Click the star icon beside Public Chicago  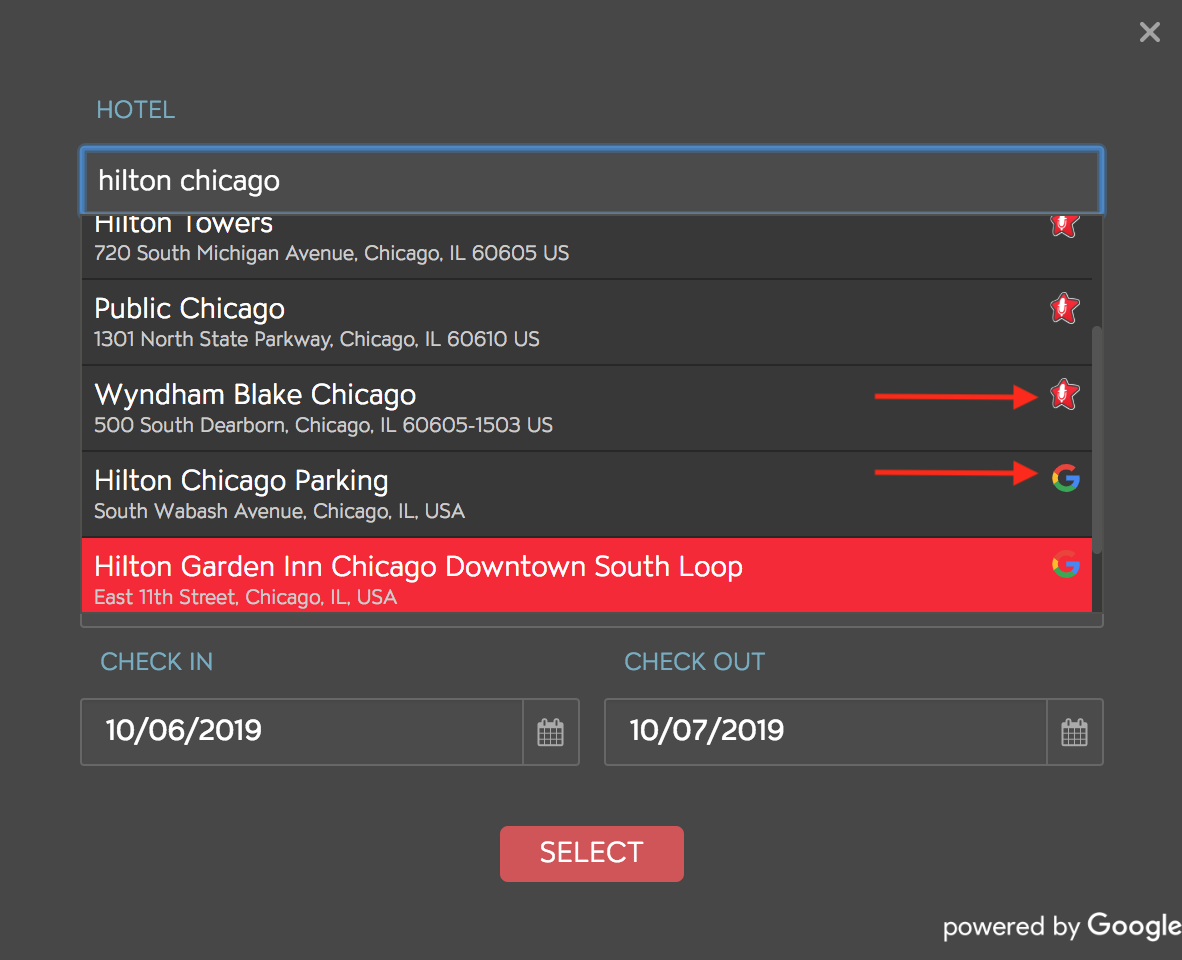pos(1064,308)
